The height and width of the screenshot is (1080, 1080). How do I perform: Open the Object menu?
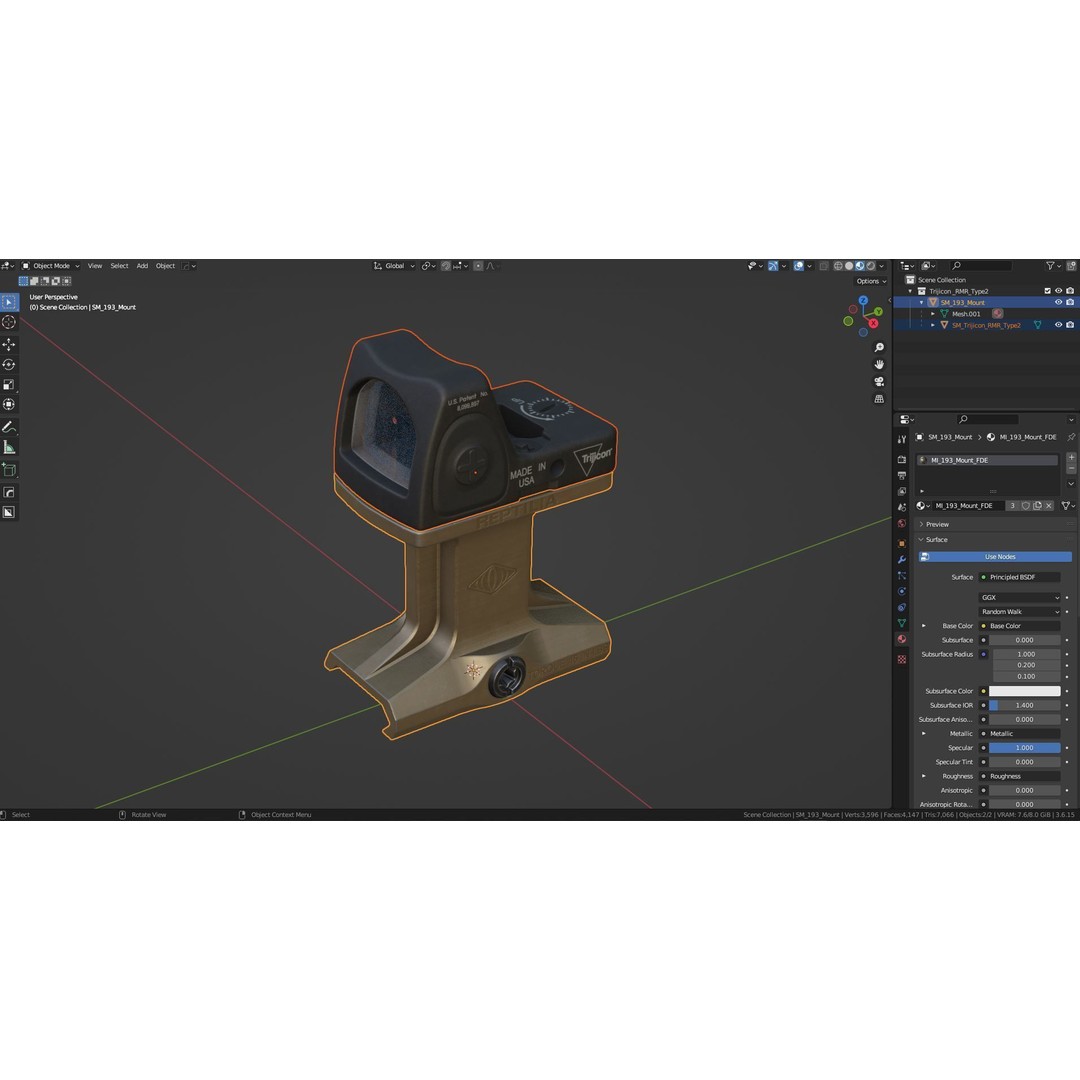[165, 266]
